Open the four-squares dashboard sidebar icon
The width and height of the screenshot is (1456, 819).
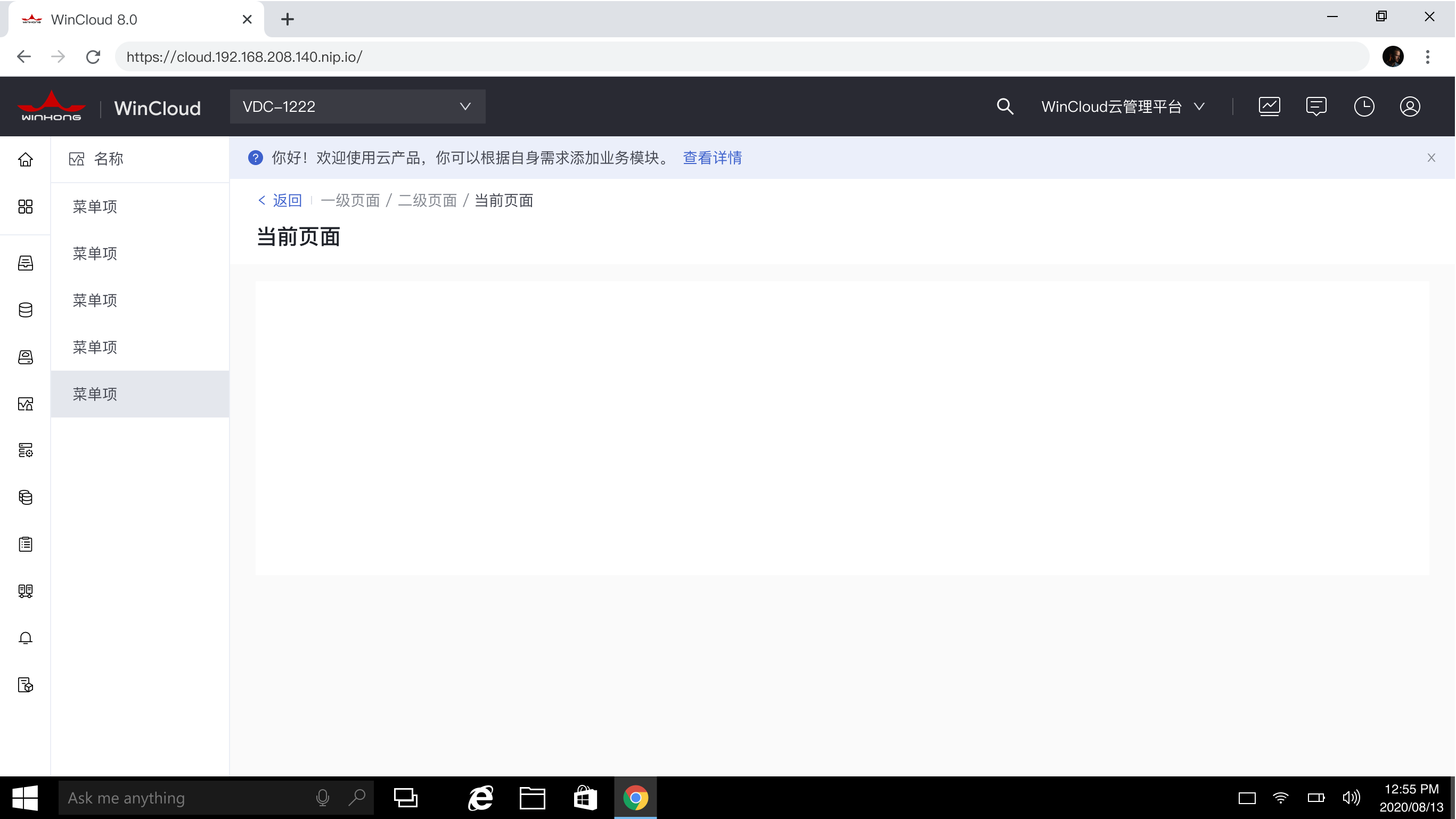click(x=26, y=207)
